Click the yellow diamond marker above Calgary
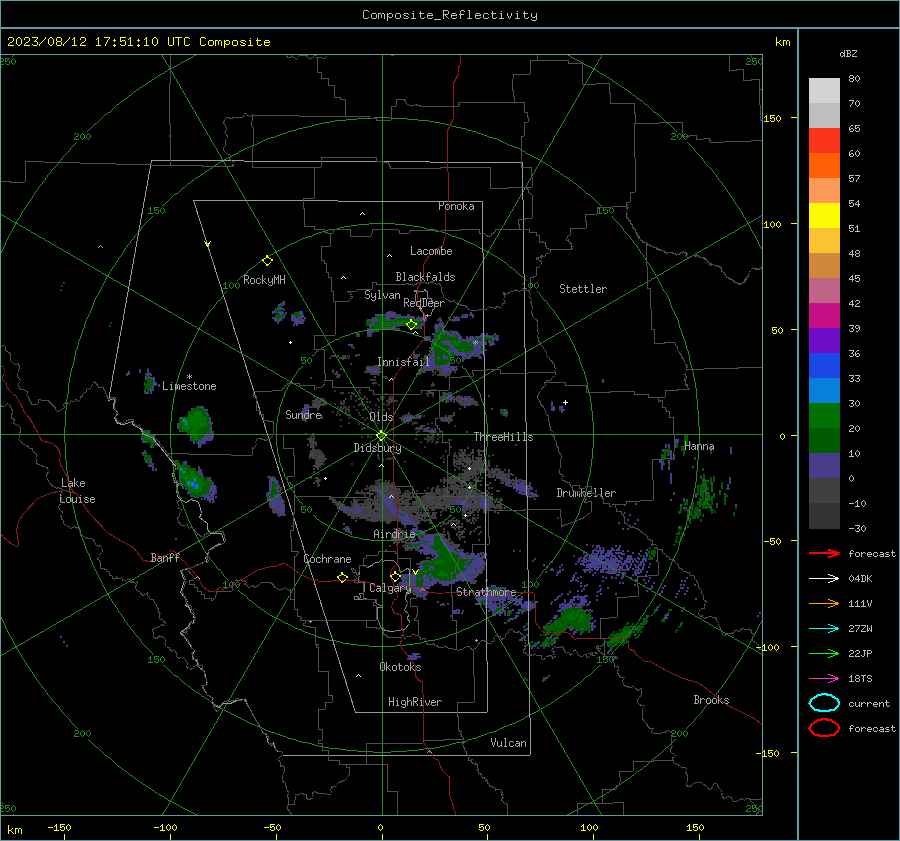The height and width of the screenshot is (841, 900). click(395, 576)
